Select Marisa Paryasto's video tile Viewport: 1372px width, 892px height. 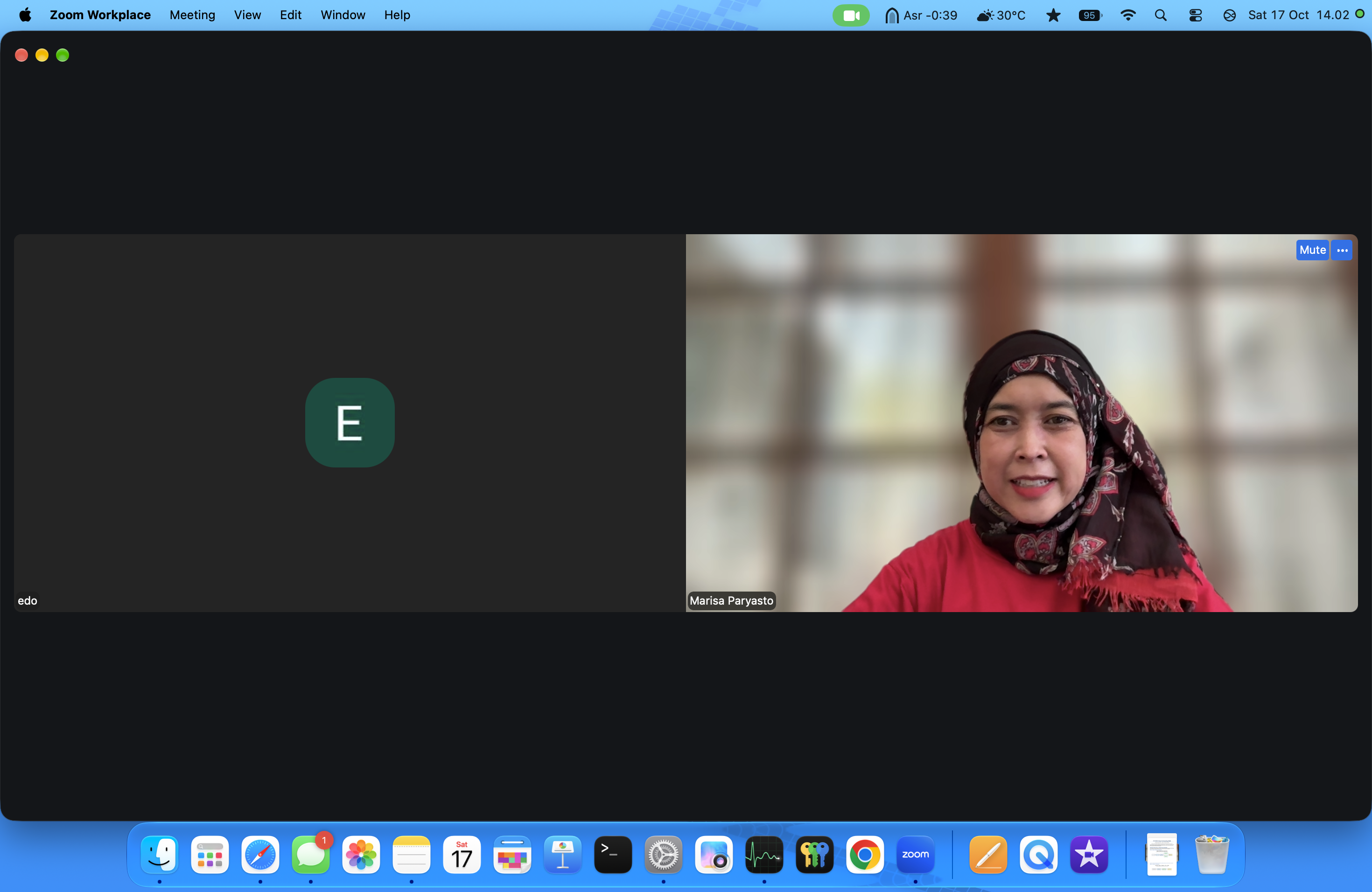pos(1022,422)
